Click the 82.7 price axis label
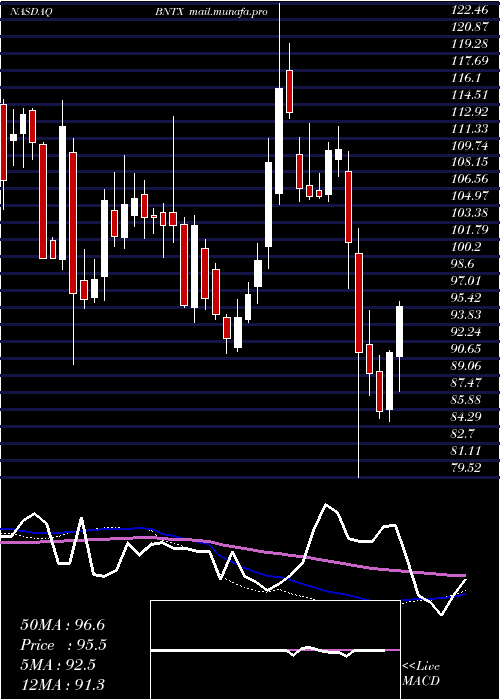500x700 pixels. pos(462,433)
